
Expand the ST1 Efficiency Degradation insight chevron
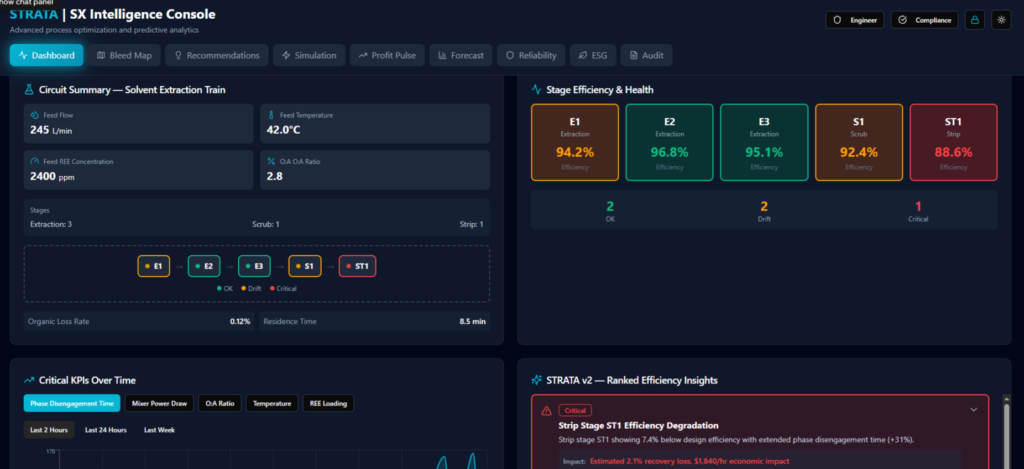tap(974, 409)
